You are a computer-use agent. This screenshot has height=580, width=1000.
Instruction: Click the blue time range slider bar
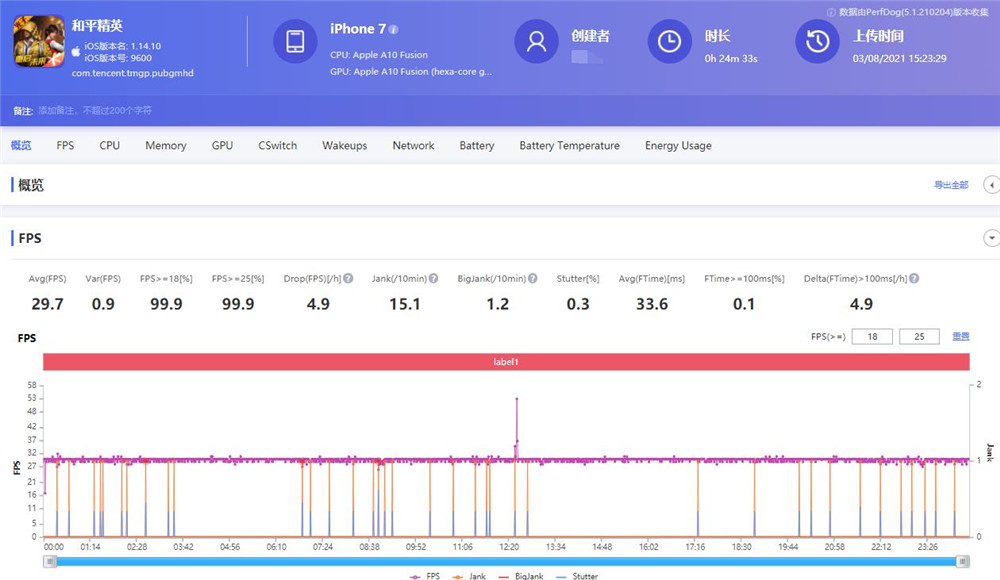pos(506,562)
